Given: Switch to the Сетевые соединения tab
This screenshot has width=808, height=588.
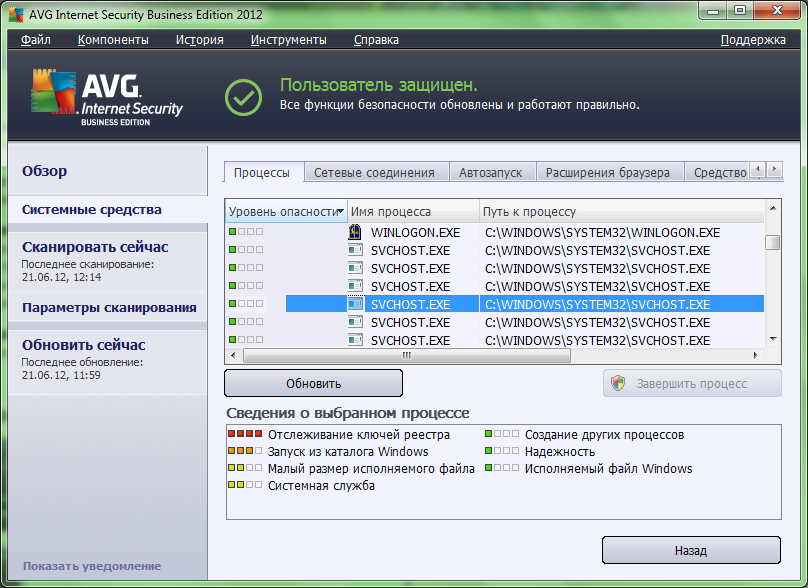Looking at the screenshot, I should point(375,172).
